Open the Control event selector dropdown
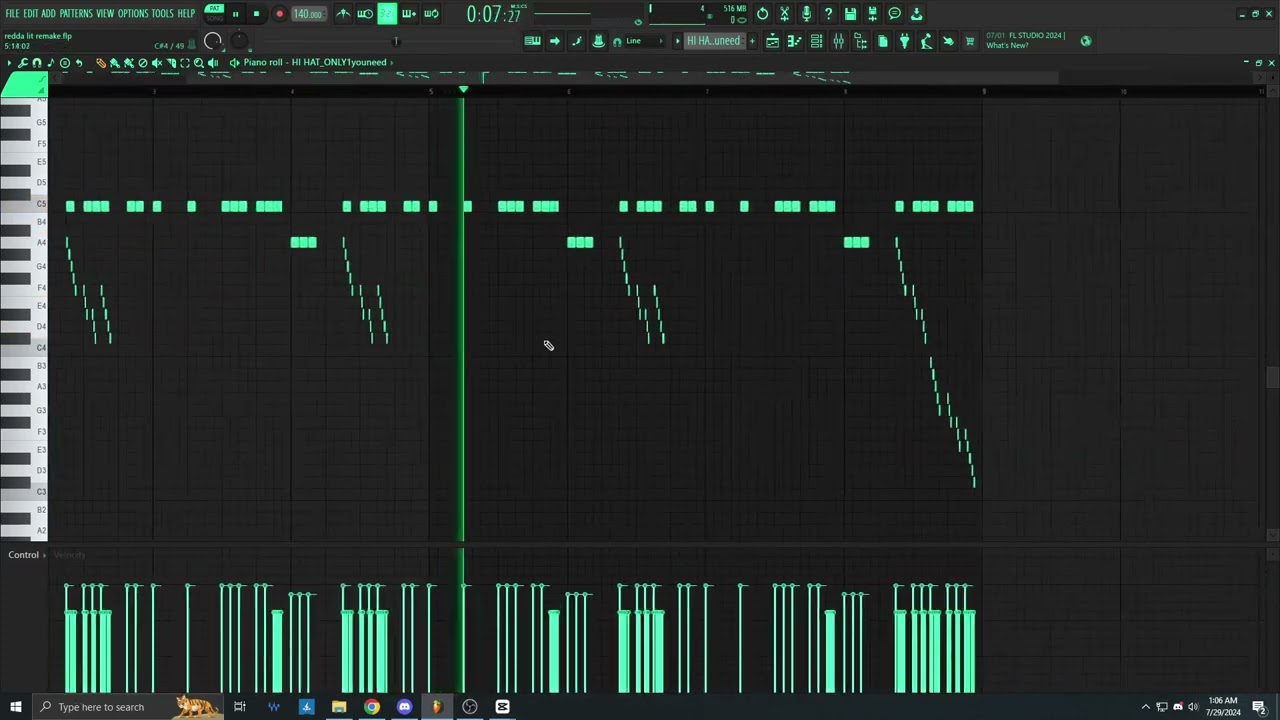 pos(27,555)
